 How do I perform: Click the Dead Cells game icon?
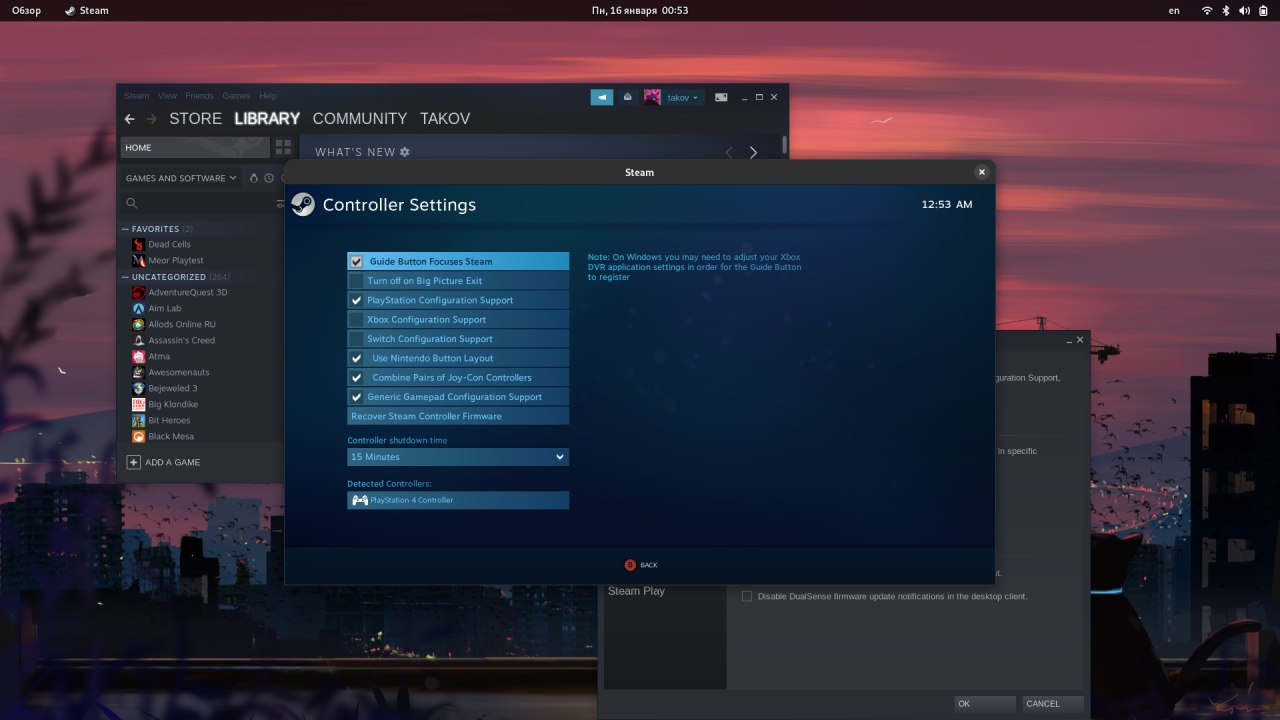pyautogui.click(x=138, y=244)
